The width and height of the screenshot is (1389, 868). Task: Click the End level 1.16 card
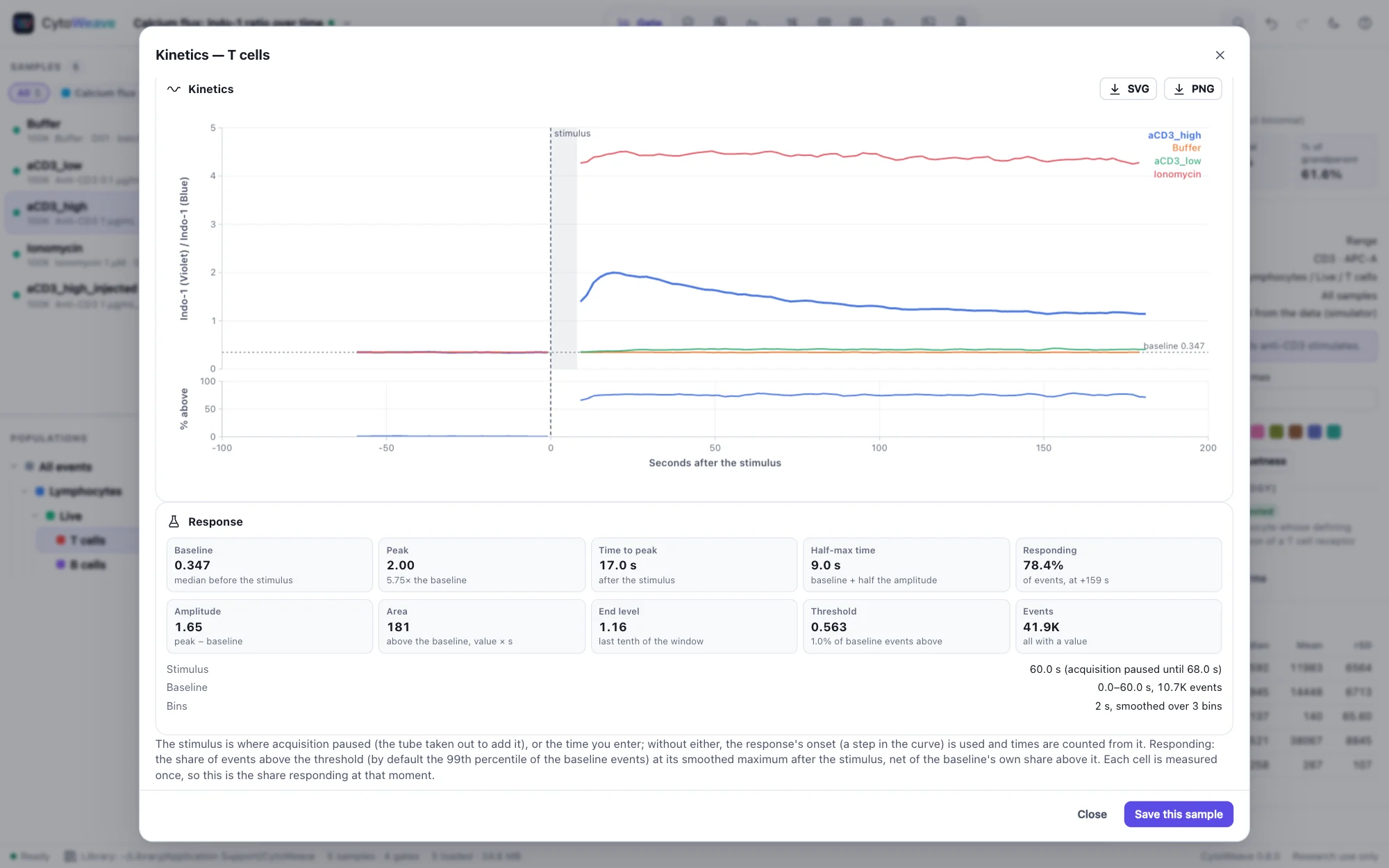coord(694,626)
